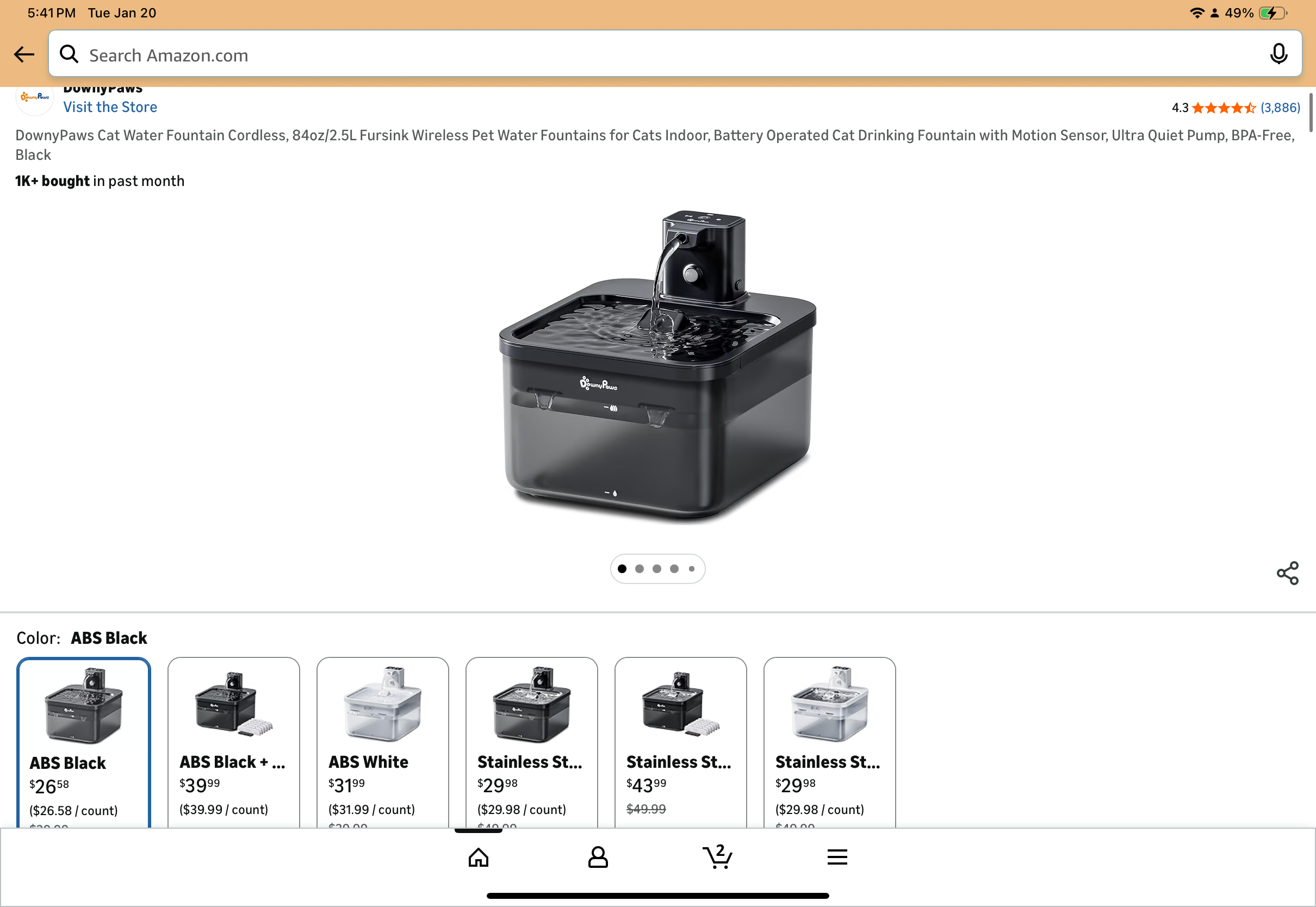Tap the back arrow icon
1316x907 pixels.
[x=24, y=54]
